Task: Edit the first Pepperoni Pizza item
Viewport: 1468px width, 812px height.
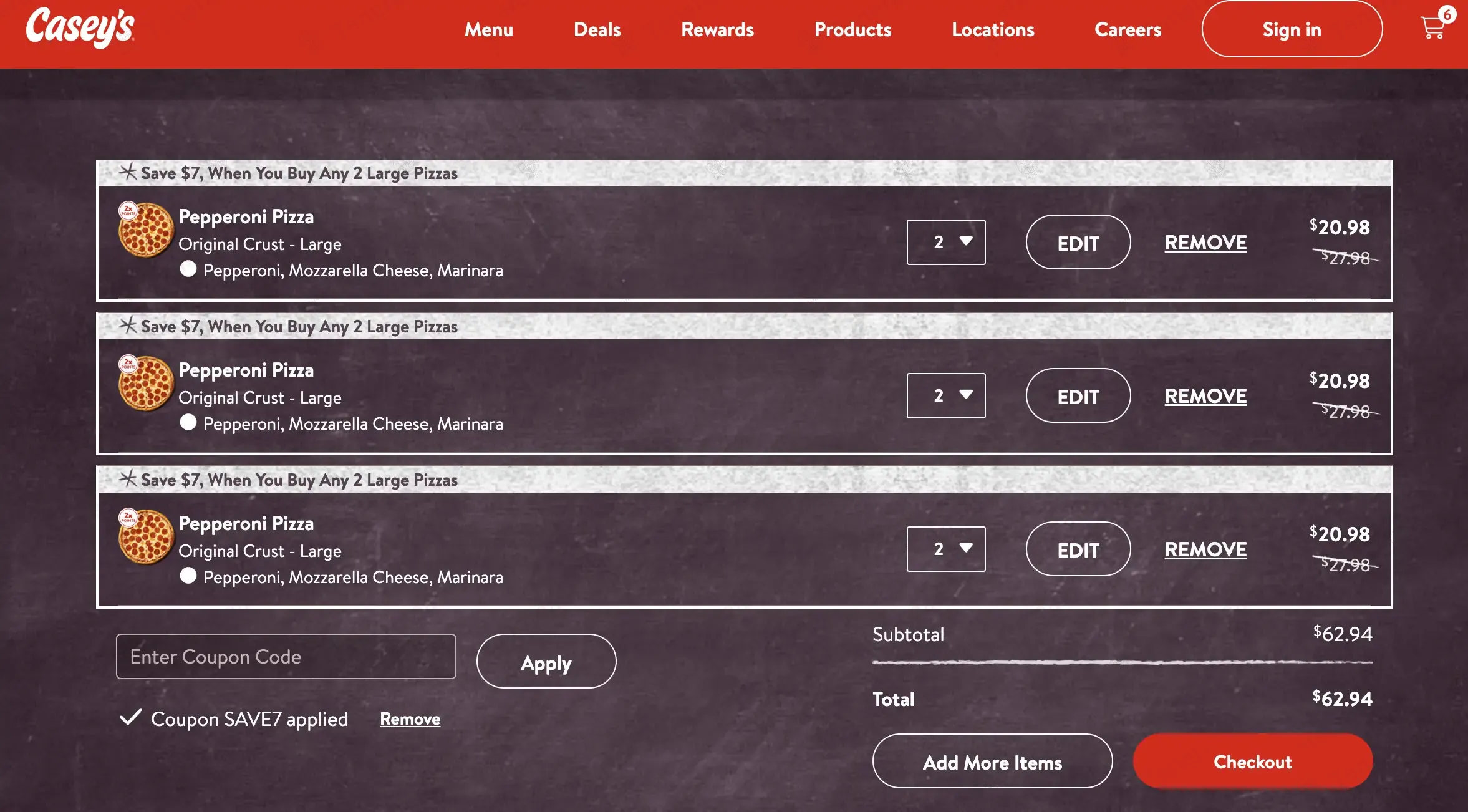Action: 1078,243
